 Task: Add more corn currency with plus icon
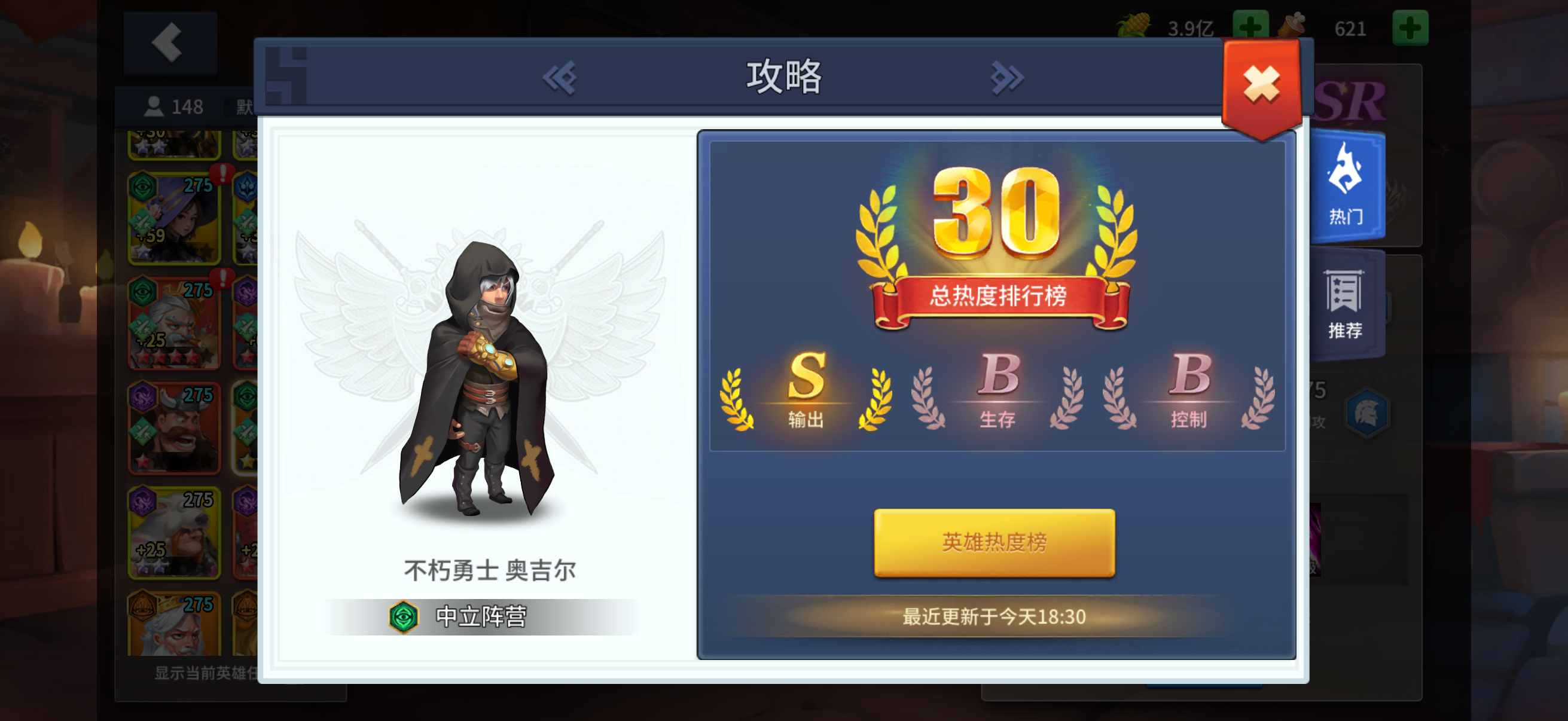1250,28
